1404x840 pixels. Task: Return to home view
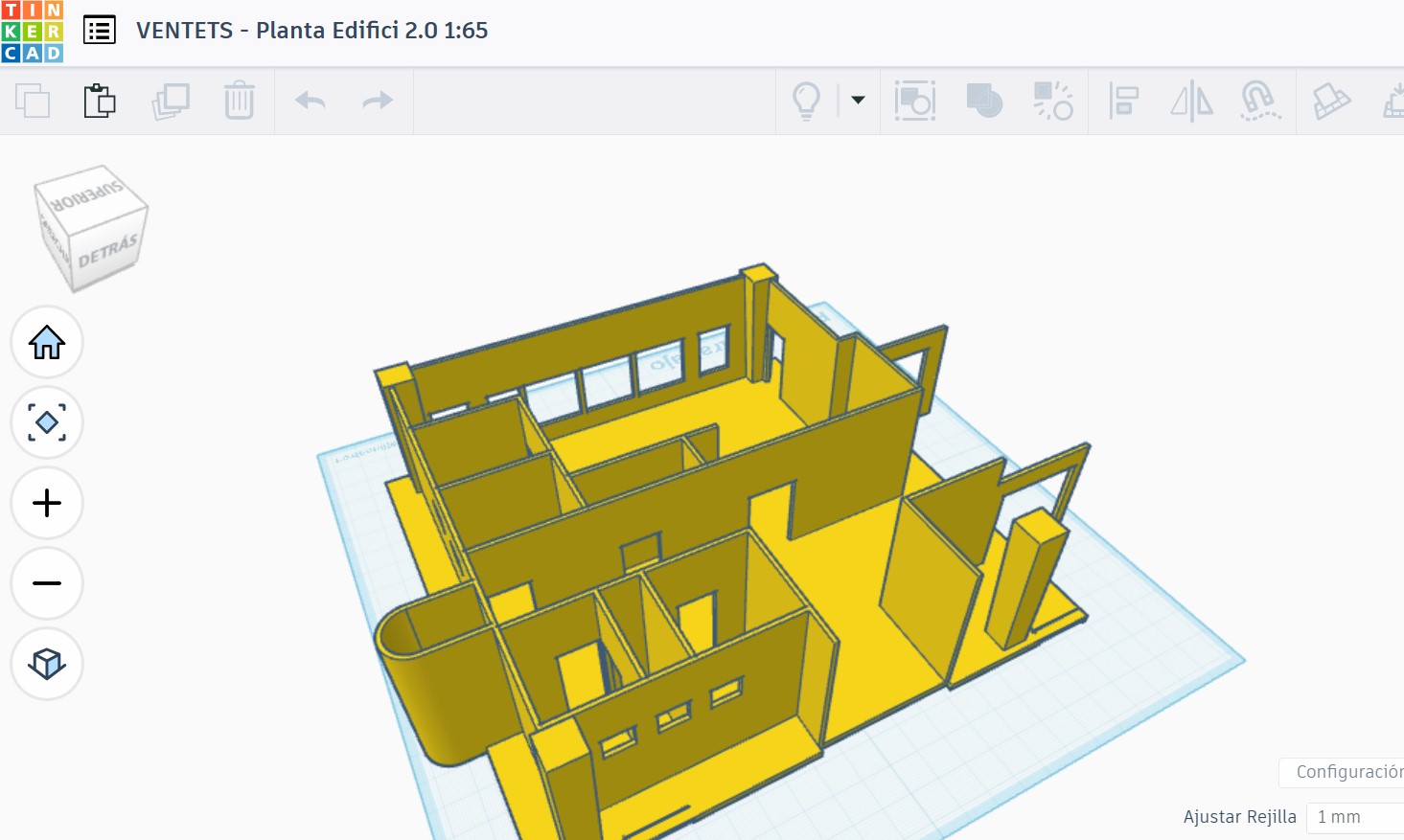[x=47, y=342]
